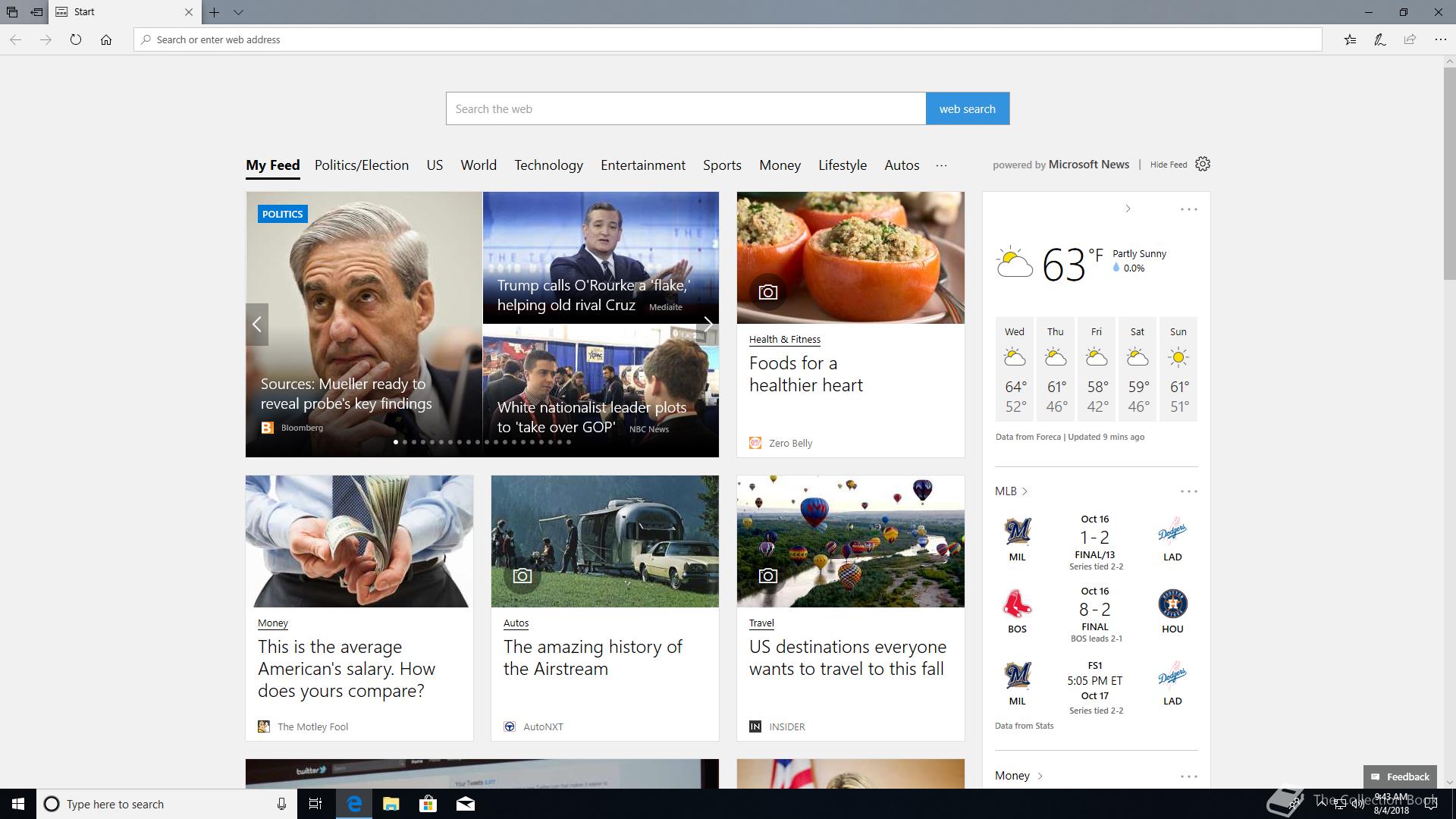1456x819 pixels.
Task: Open stuffed tomatoes photo thumbnail
Action: tap(851, 258)
